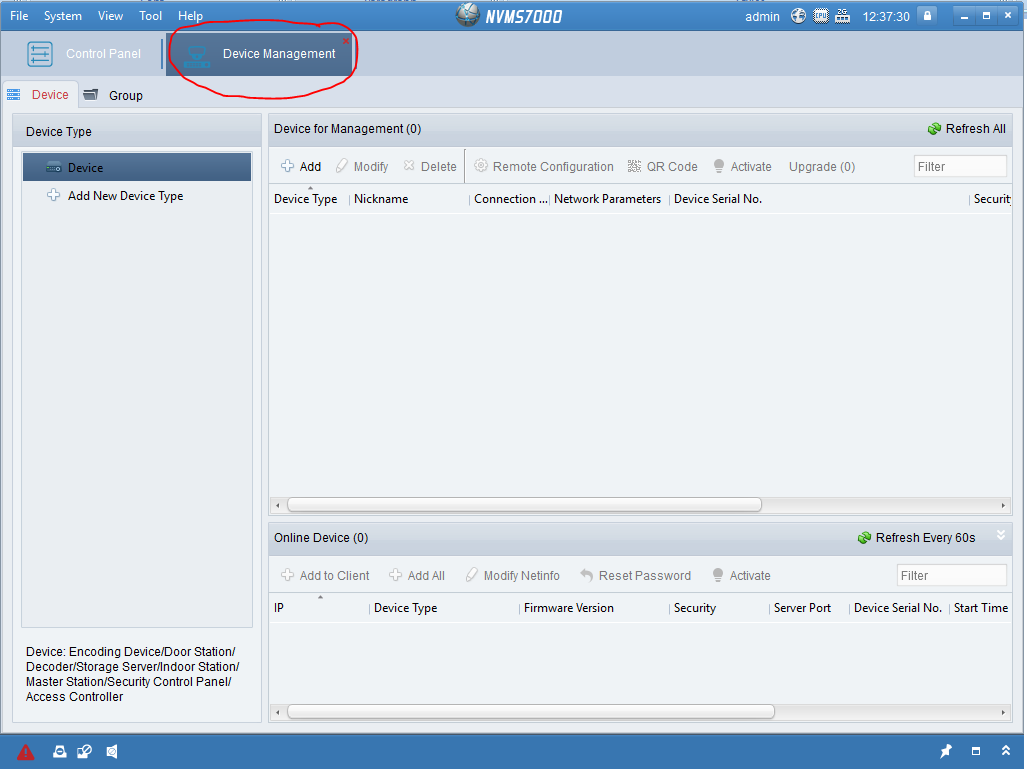Select Device in Device Type tree

point(137,168)
